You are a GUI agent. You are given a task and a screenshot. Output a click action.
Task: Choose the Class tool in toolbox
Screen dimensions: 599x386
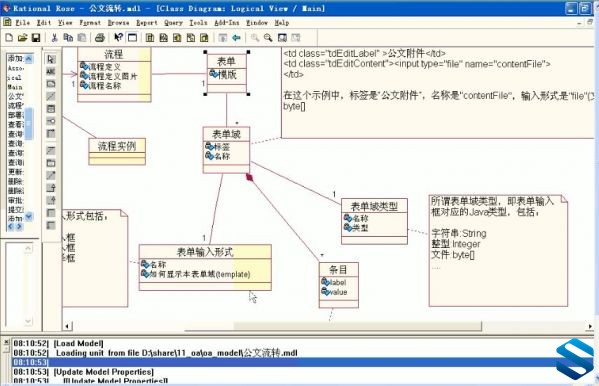[51, 109]
